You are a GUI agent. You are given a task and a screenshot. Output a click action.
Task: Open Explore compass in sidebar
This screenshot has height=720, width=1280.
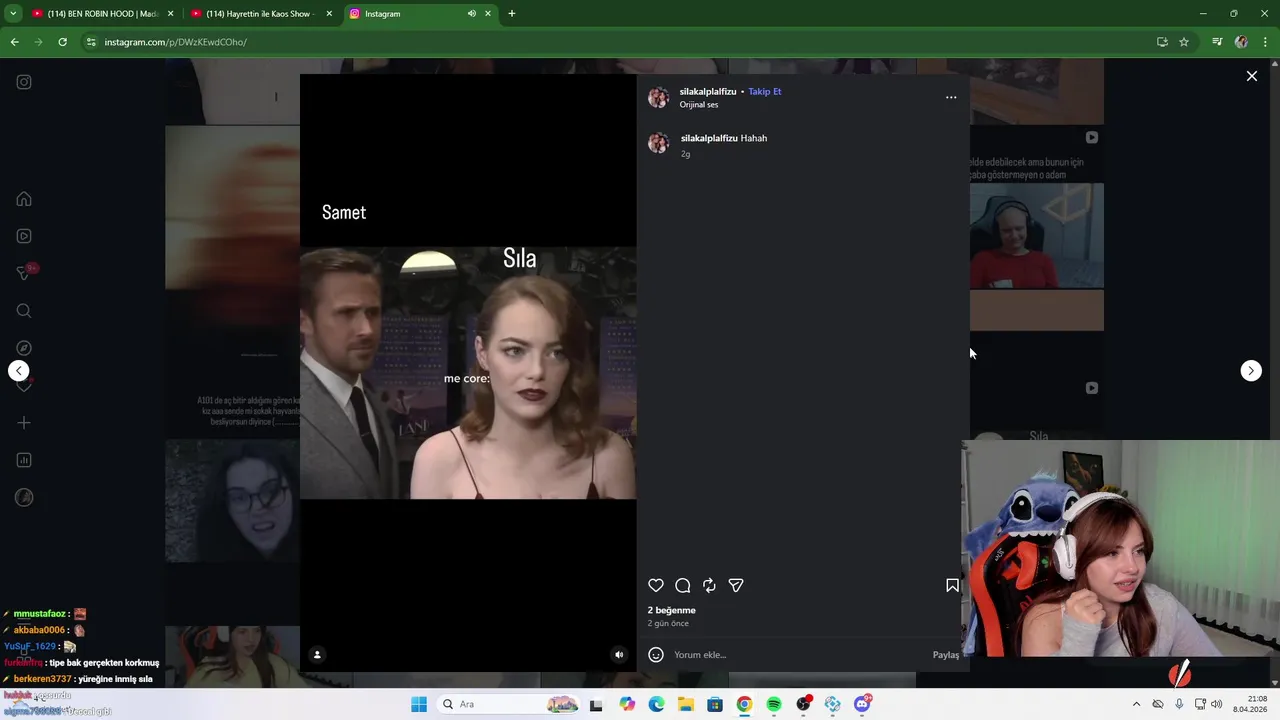coord(24,348)
